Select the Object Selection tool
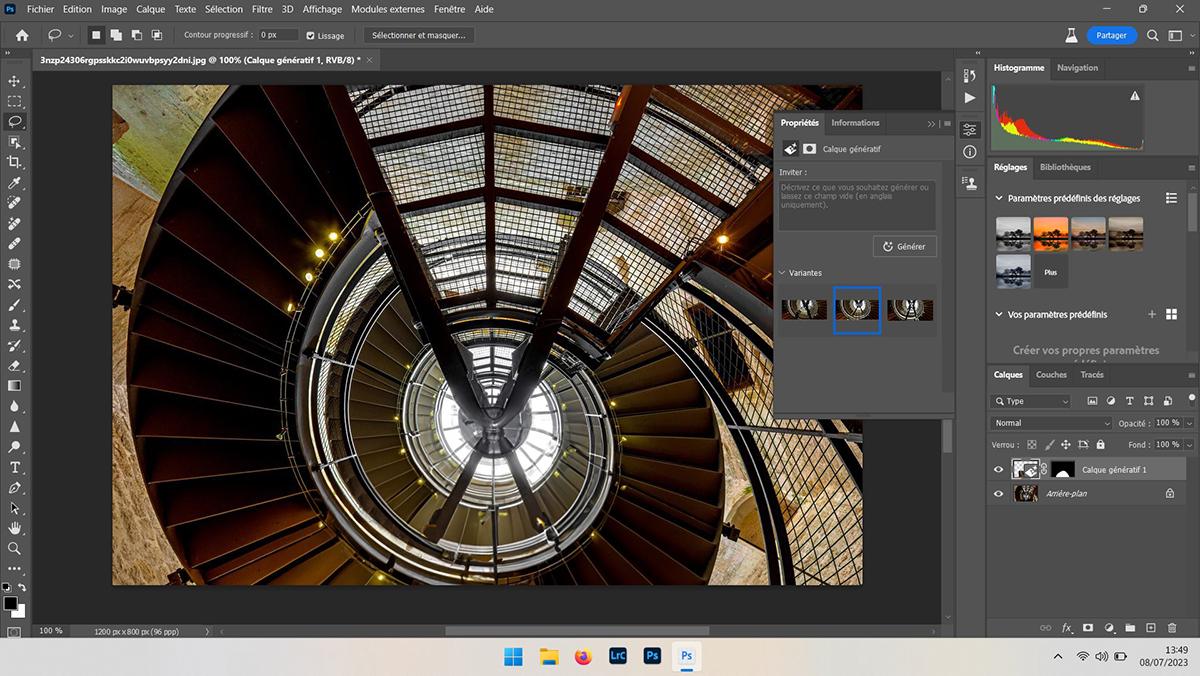The image size is (1200, 676). [x=14, y=142]
